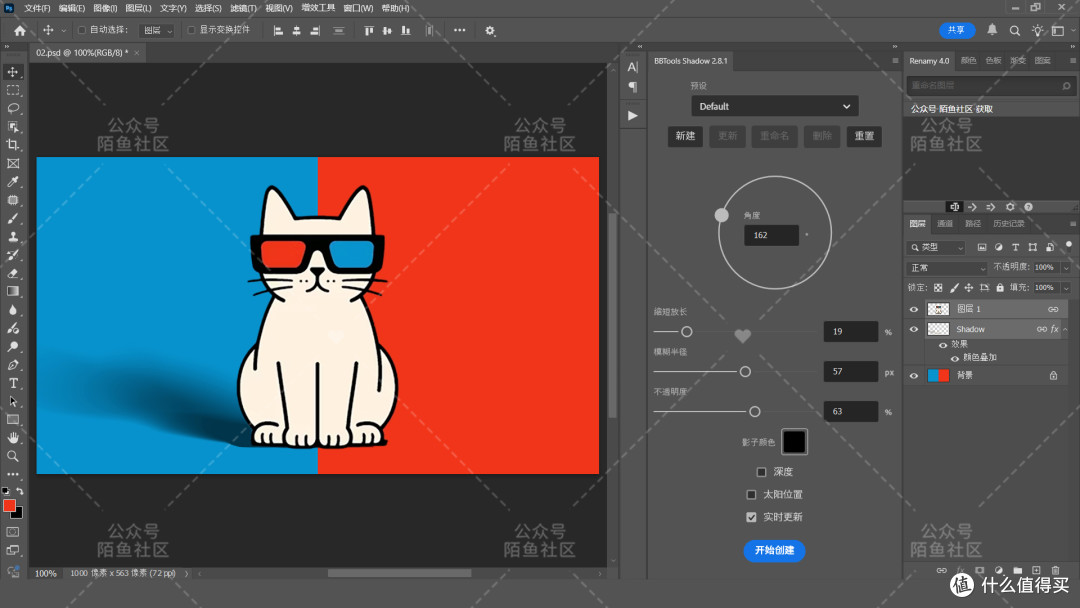Screen dimensions: 1080x608
Task: Hide the 图层 1 layer
Action: (x=914, y=309)
